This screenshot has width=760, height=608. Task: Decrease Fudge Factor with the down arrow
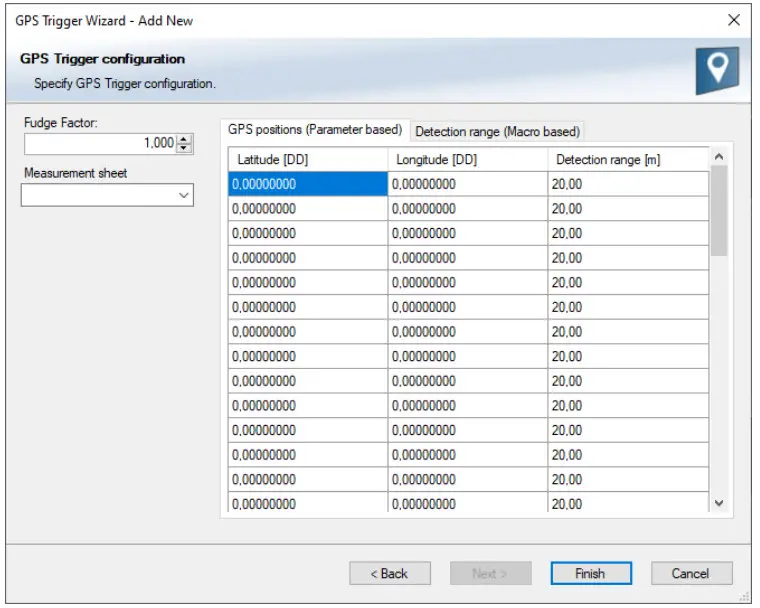coord(184,148)
